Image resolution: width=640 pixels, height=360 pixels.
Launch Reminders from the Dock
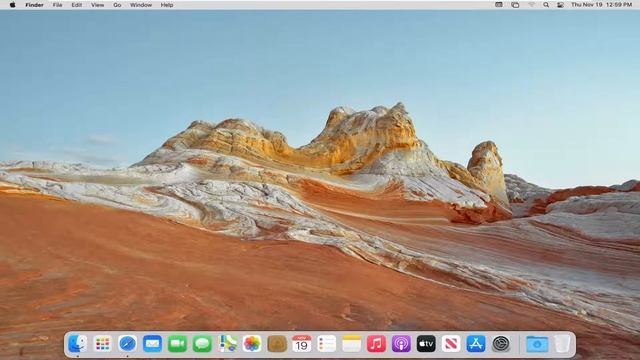pos(327,344)
